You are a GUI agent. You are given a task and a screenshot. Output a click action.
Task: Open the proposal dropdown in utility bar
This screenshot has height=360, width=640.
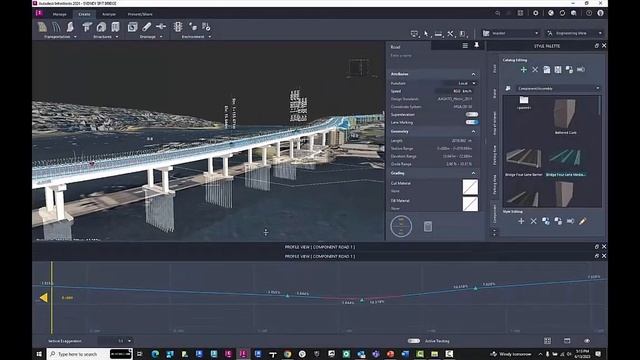tap(511, 33)
